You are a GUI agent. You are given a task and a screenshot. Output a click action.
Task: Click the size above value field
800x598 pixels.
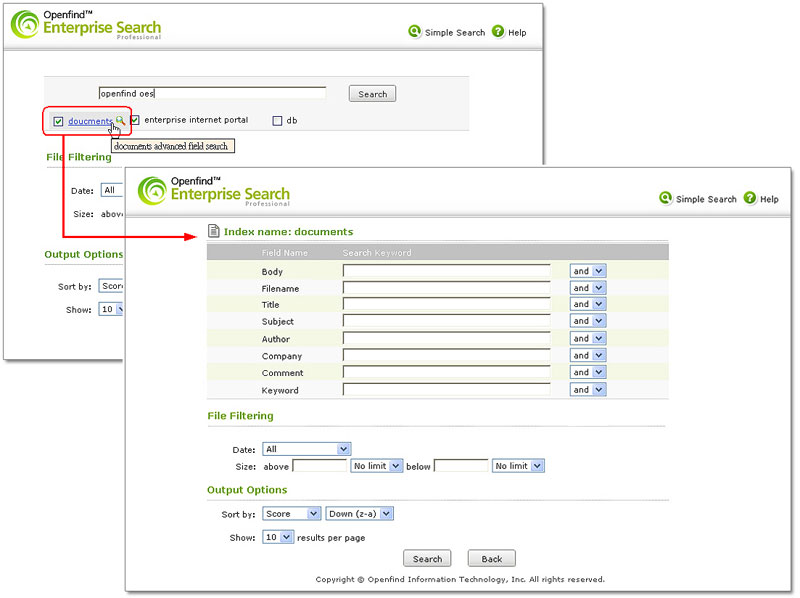(319, 466)
